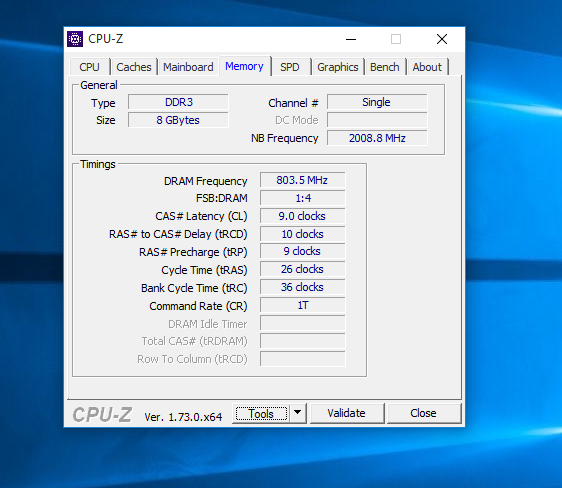Click the Command Rate (CR) label

198,306
